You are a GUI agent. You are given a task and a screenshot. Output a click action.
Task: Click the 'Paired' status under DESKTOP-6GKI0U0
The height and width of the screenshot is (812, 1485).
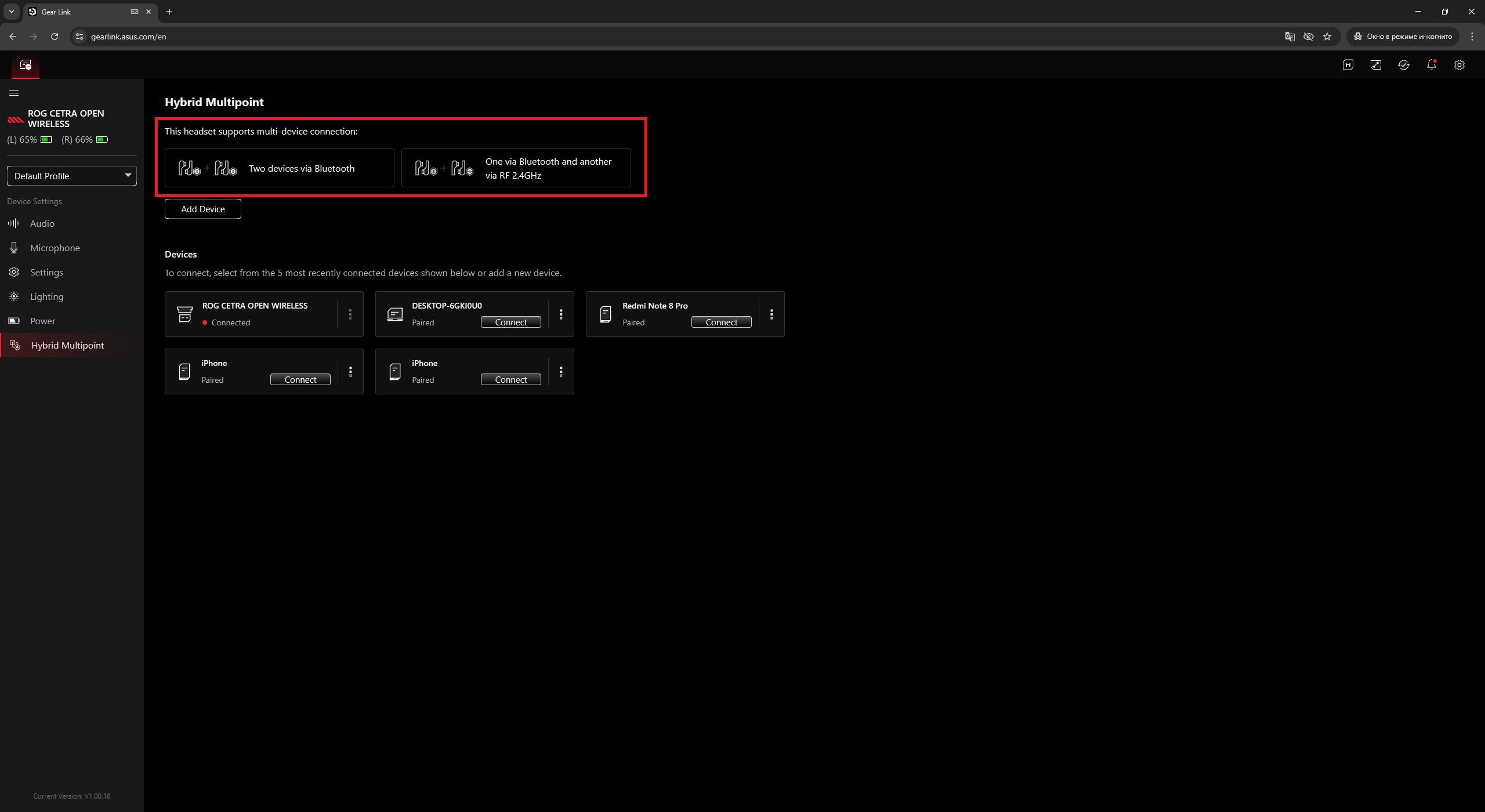point(423,322)
